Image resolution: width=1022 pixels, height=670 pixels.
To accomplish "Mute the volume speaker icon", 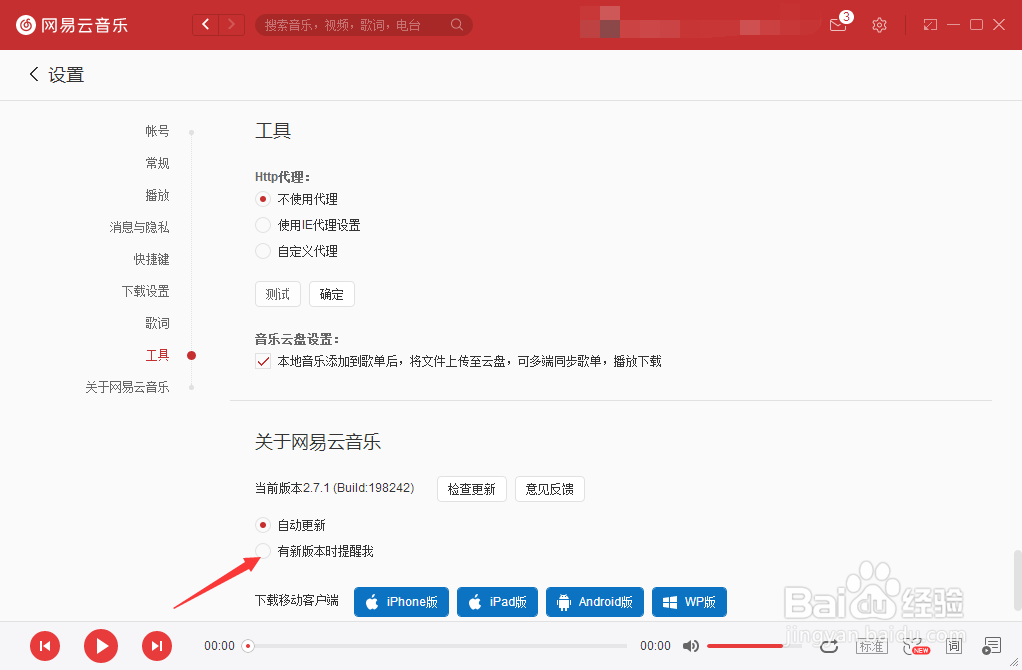I will click(690, 646).
